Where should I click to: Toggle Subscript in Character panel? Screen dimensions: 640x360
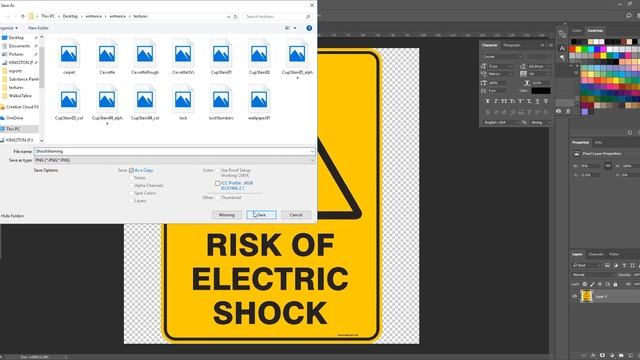pyautogui.click(x=529, y=101)
